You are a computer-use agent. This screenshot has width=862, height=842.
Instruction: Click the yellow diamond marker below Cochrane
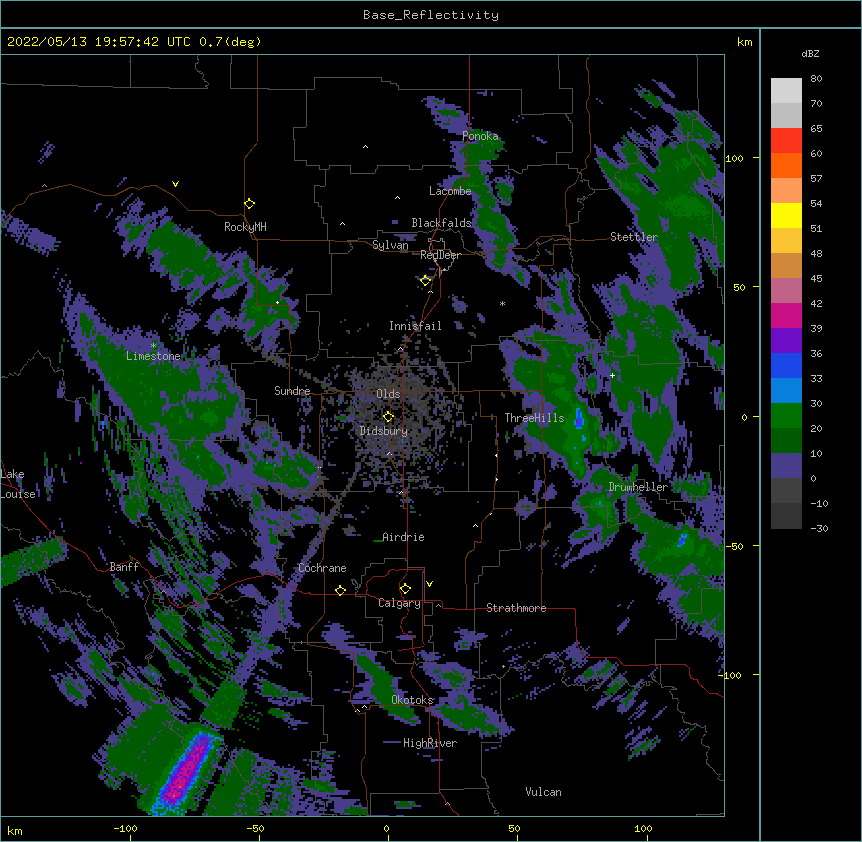point(340,590)
